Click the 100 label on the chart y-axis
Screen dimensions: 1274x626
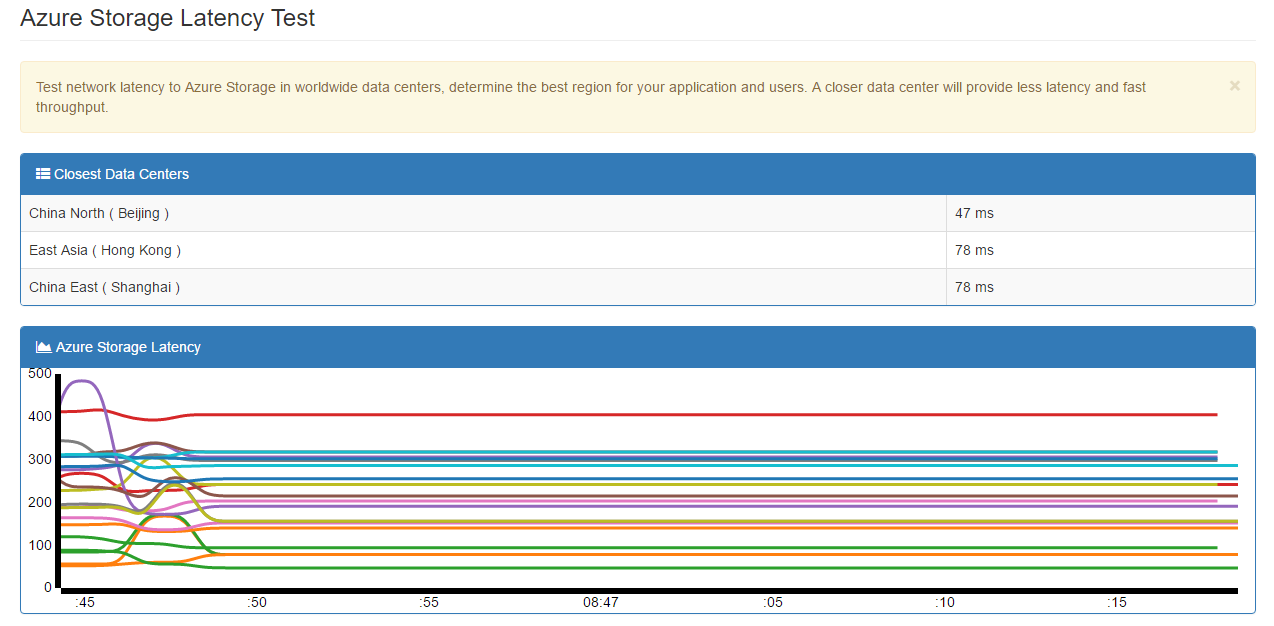[x=40, y=545]
